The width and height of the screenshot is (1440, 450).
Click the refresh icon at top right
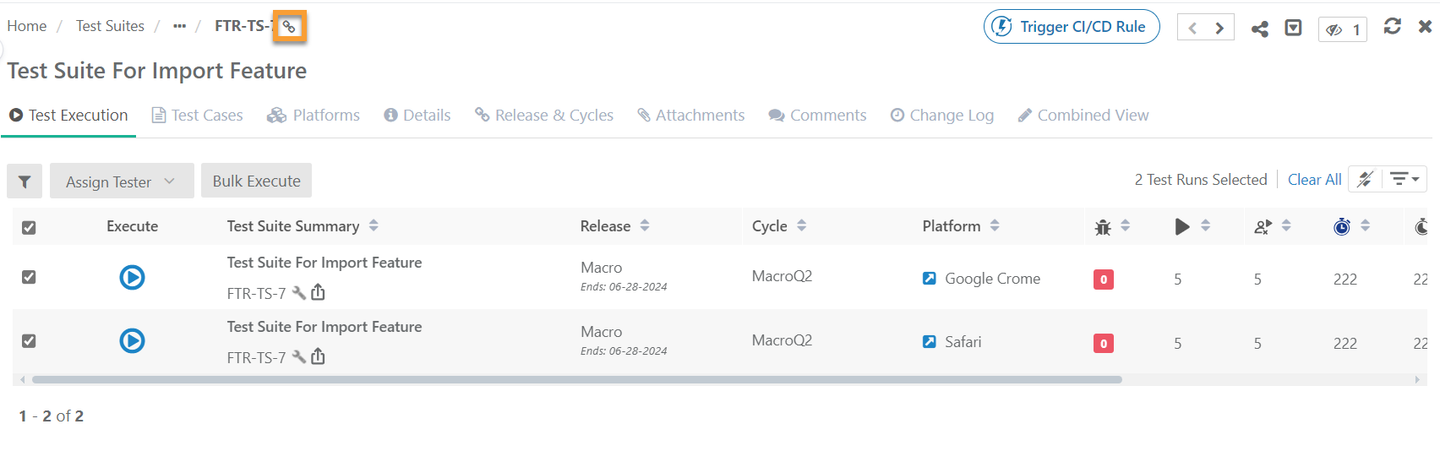pyautogui.click(x=1392, y=27)
